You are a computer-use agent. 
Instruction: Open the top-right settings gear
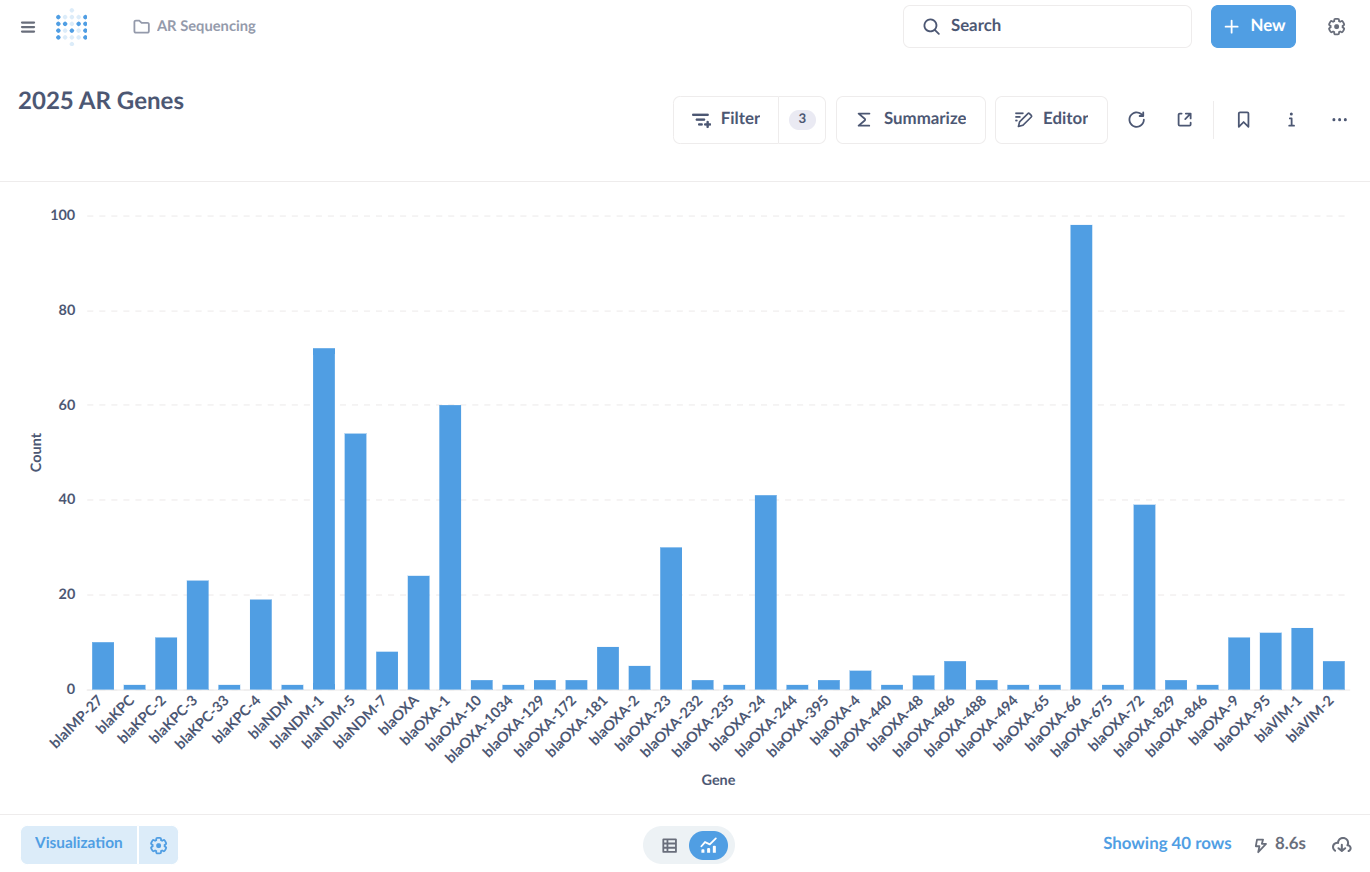pyautogui.click(x=1336, y=27)
